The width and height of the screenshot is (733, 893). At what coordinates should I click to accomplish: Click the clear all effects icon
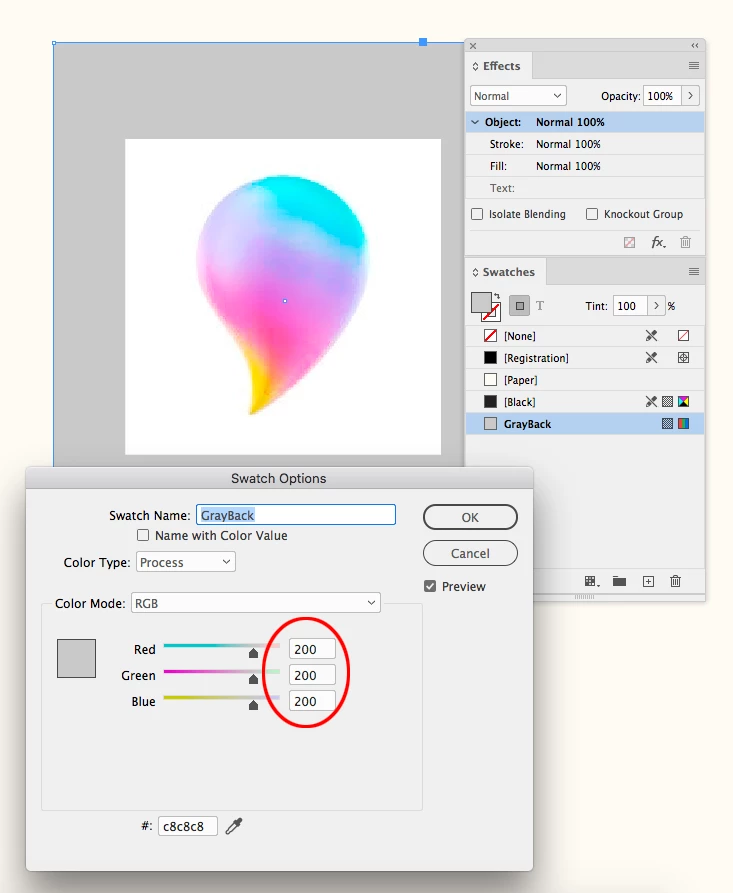pos(629,243)
